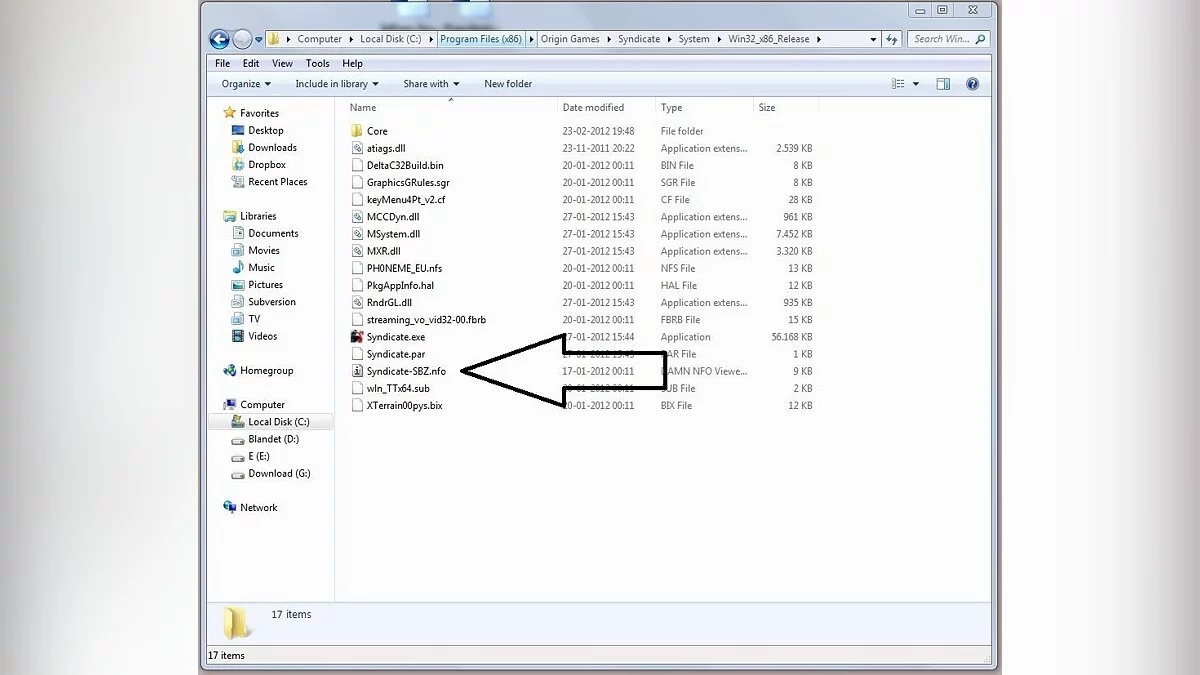Select the MXR.dll file name
Image resolution: width=1200 pixels, height=675 pixels.
tap(383, 251)
